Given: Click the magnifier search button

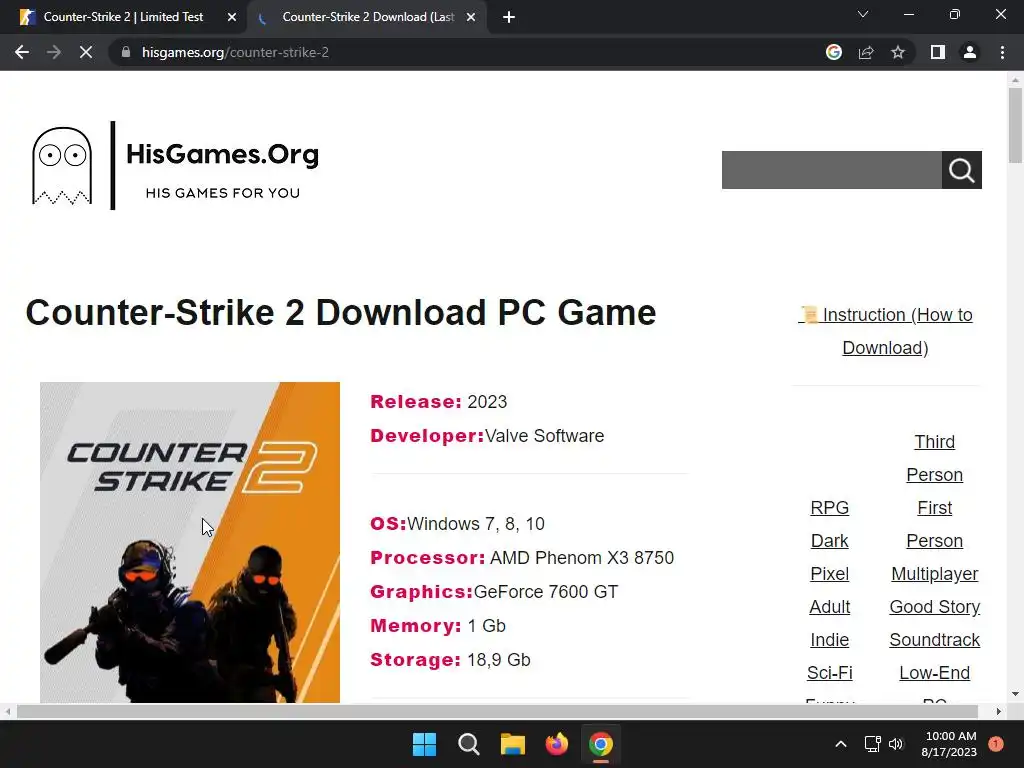Looking at the screenshot, I should click(x=961, y=170).
